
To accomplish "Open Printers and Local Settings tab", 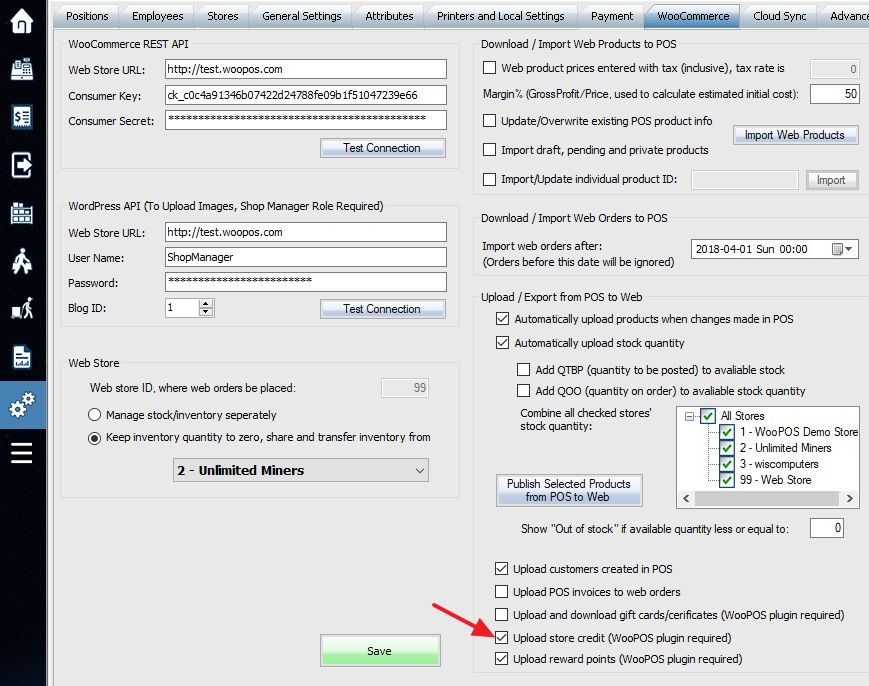I will pyautogui.click(x=500, y=16).
